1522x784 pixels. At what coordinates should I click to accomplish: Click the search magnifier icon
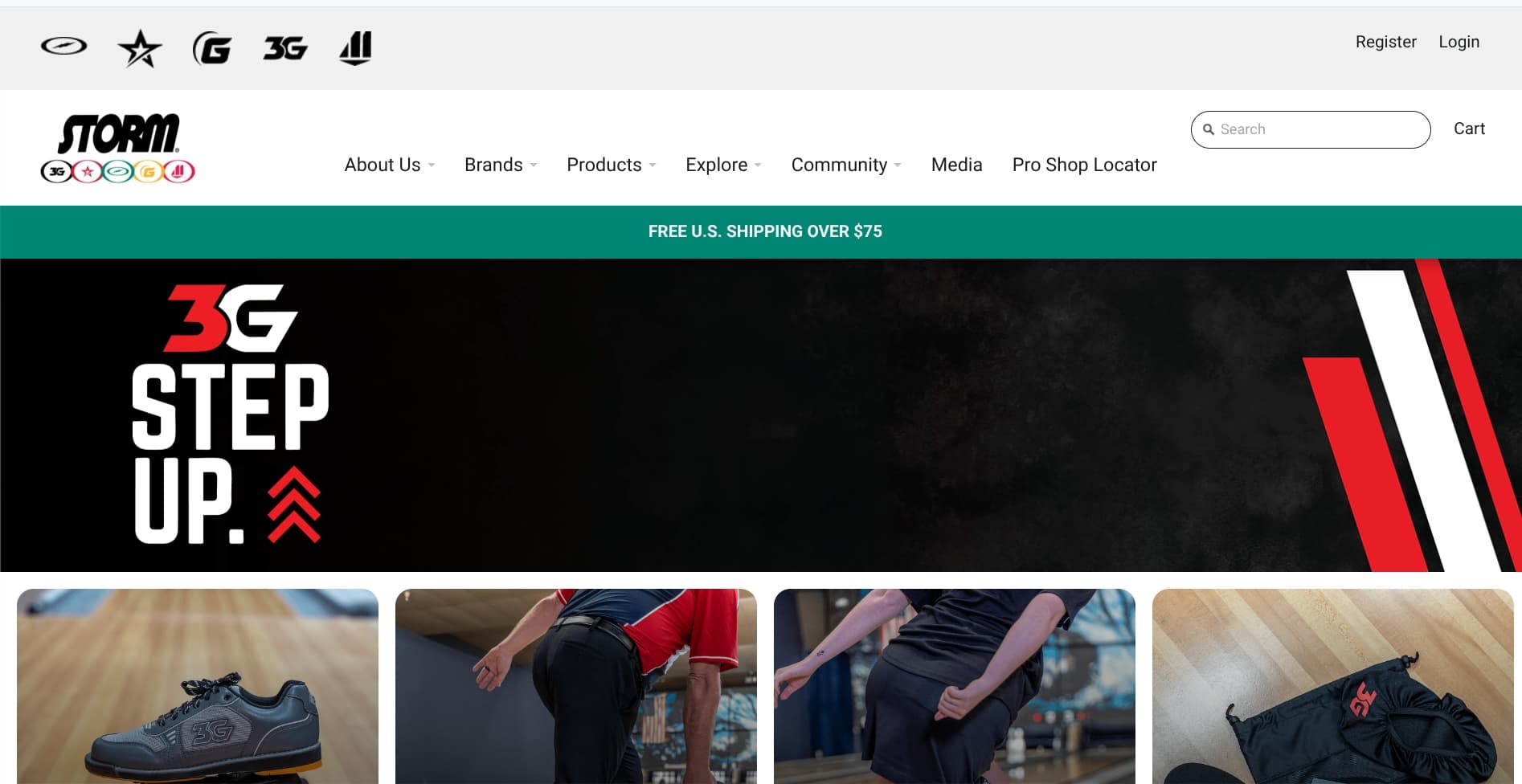(1208, 129)
